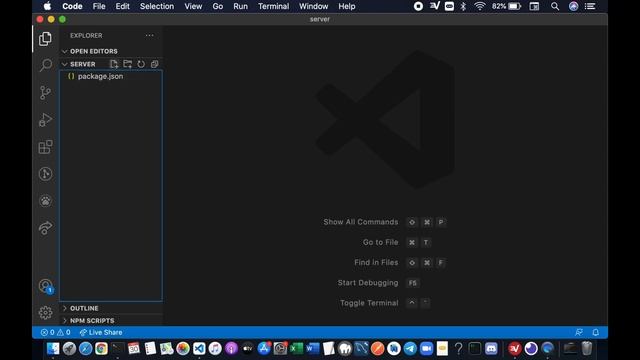Open the Edit menu

(122, 6)
